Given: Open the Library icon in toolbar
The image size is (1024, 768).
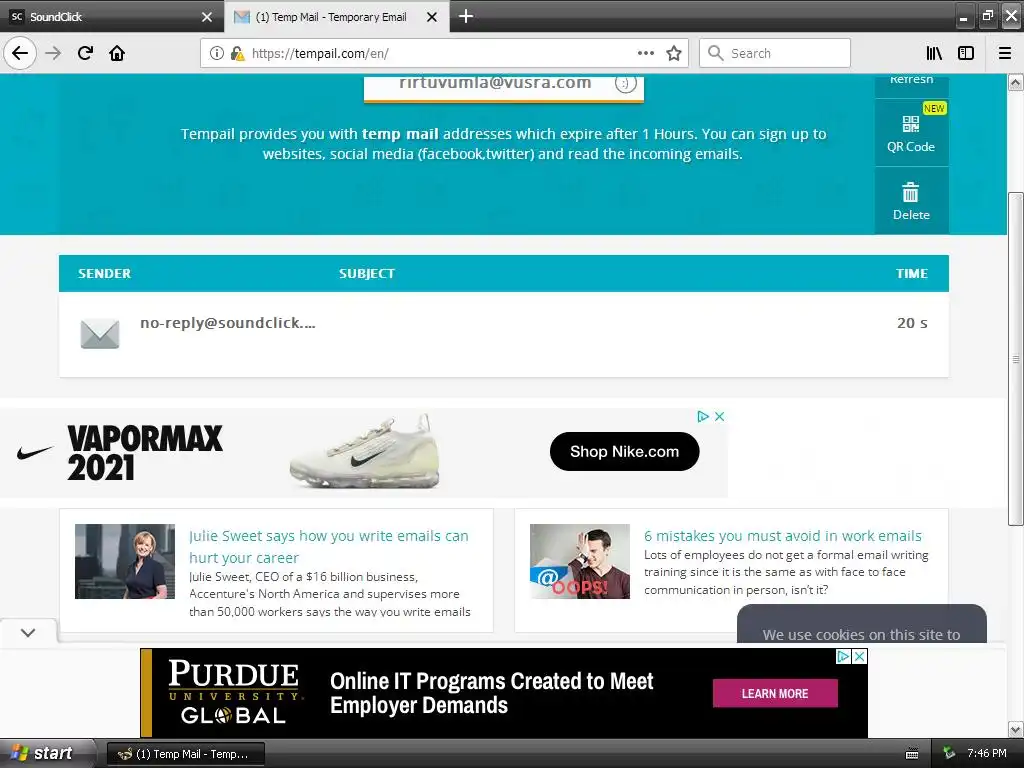Looking at the screenshot, I should click(934, 53).
